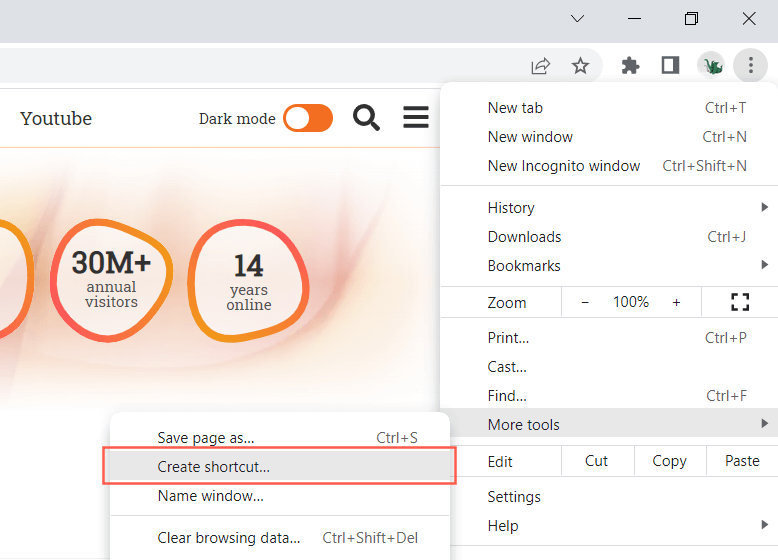778x560 pixels.
Task: Enter fullscreen with the Zoom row icon
Action: (740, 302)
